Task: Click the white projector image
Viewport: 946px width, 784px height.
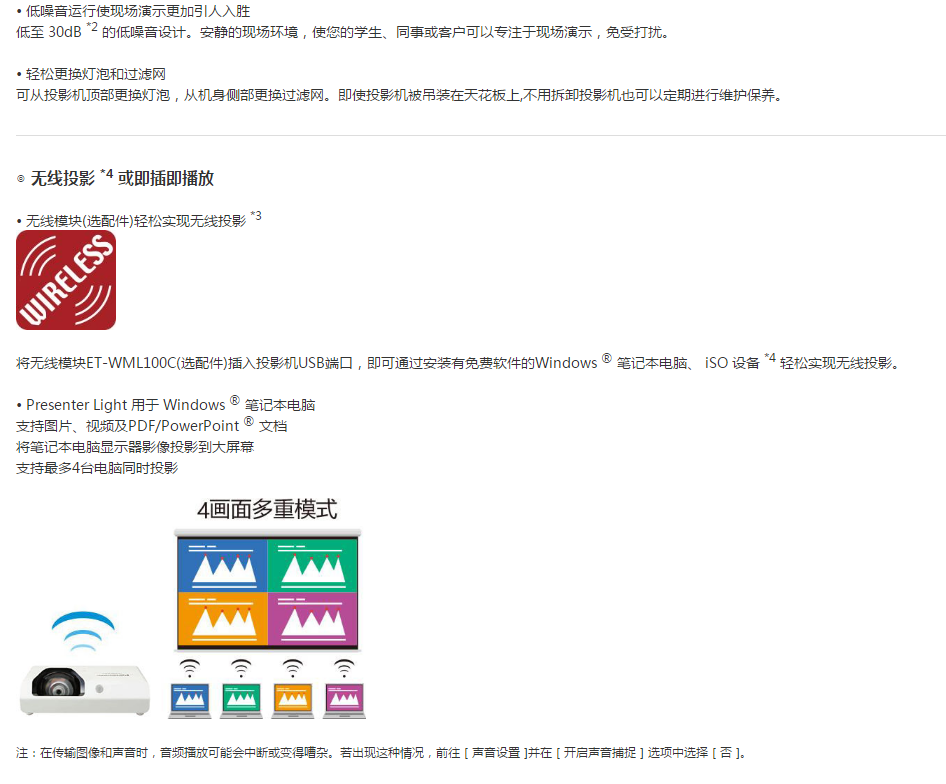Action: click(85, 688)
